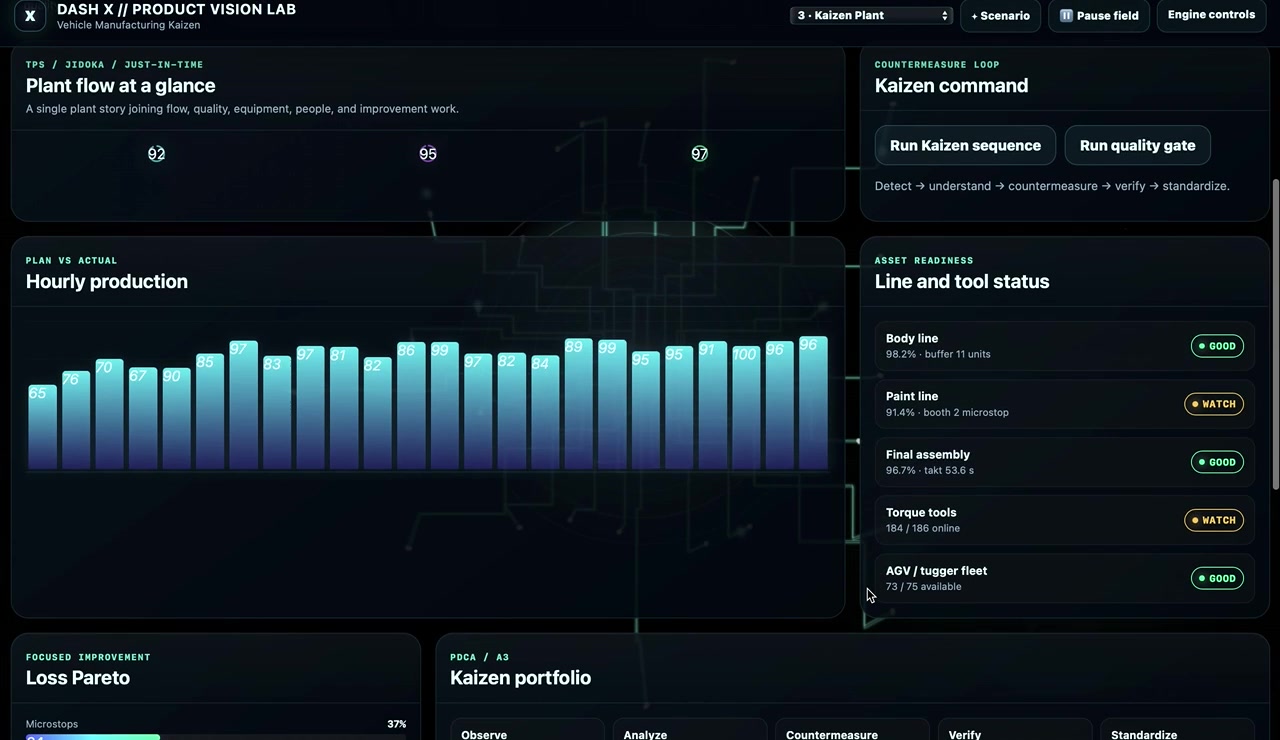This screenshot has height=740, width=1280.
Task: Click Body line GOOD status badge
Action: (x=1217, y=346)
